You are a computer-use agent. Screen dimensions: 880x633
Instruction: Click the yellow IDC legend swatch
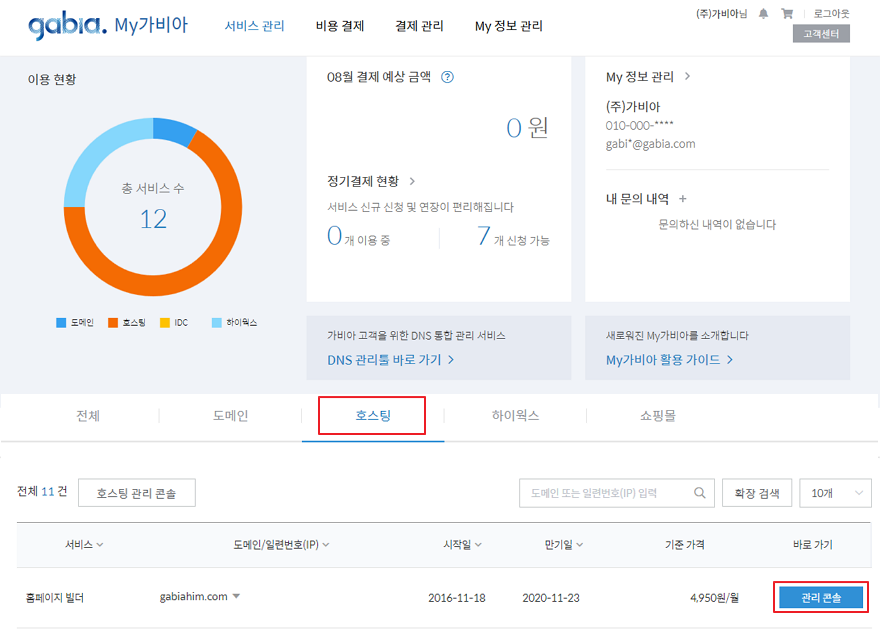[x=164, y=323]
